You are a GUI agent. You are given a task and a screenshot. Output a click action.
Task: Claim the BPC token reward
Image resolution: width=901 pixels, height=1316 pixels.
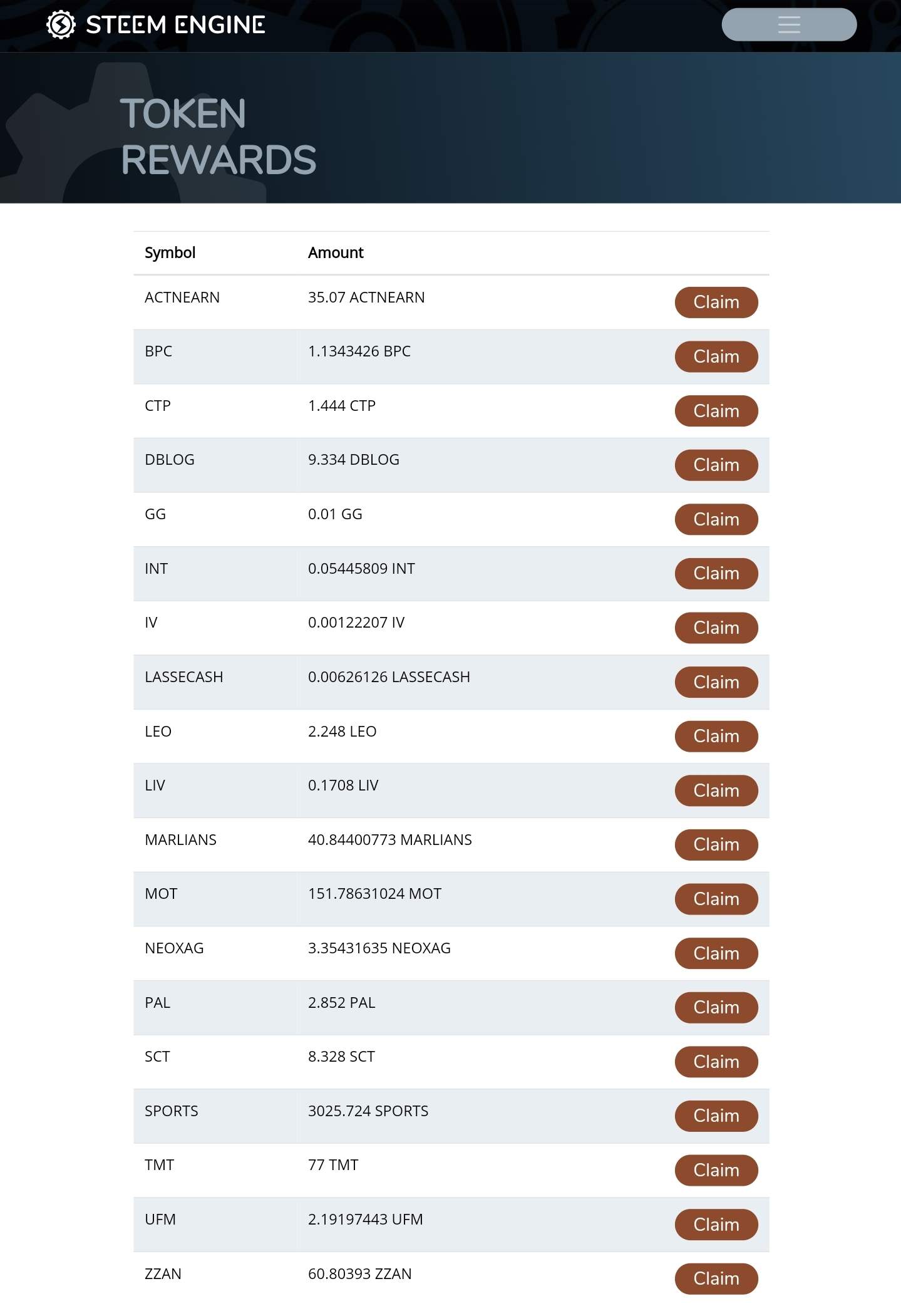pos(716,357)
